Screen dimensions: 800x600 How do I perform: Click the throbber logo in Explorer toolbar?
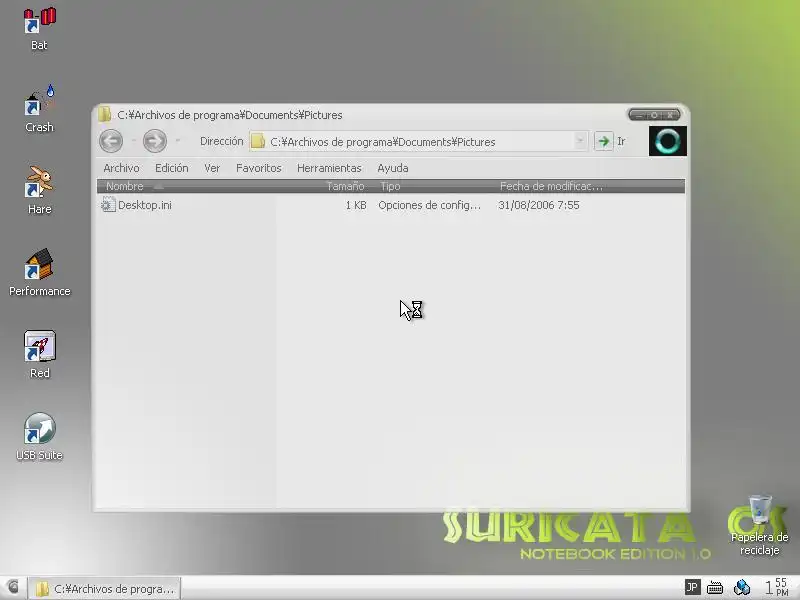(668, 141)
